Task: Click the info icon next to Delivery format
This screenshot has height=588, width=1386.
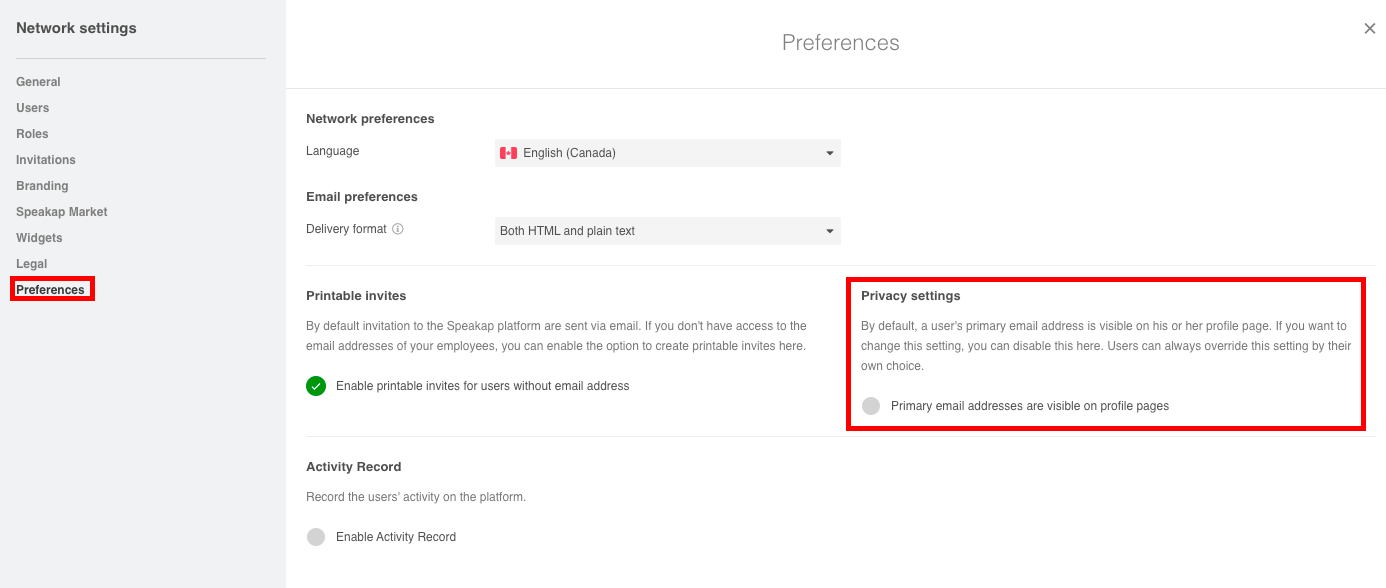Action: click(x=398, y=229)
